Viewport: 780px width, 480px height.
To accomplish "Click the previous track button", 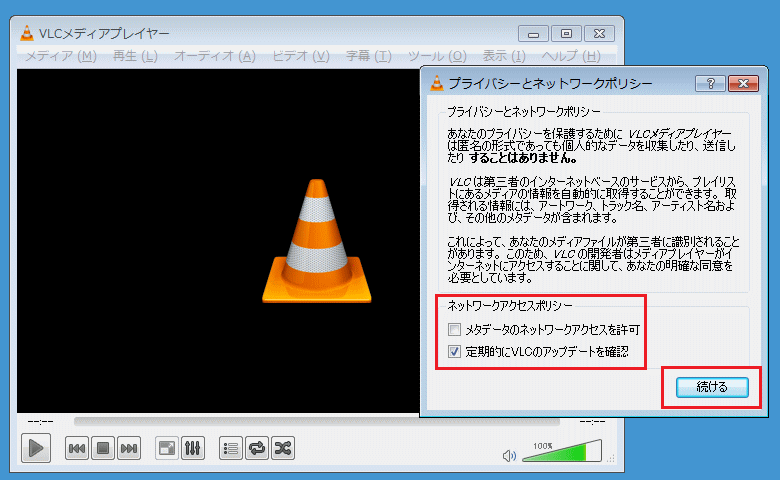I will pyautogui.click(x=77, y=449).
